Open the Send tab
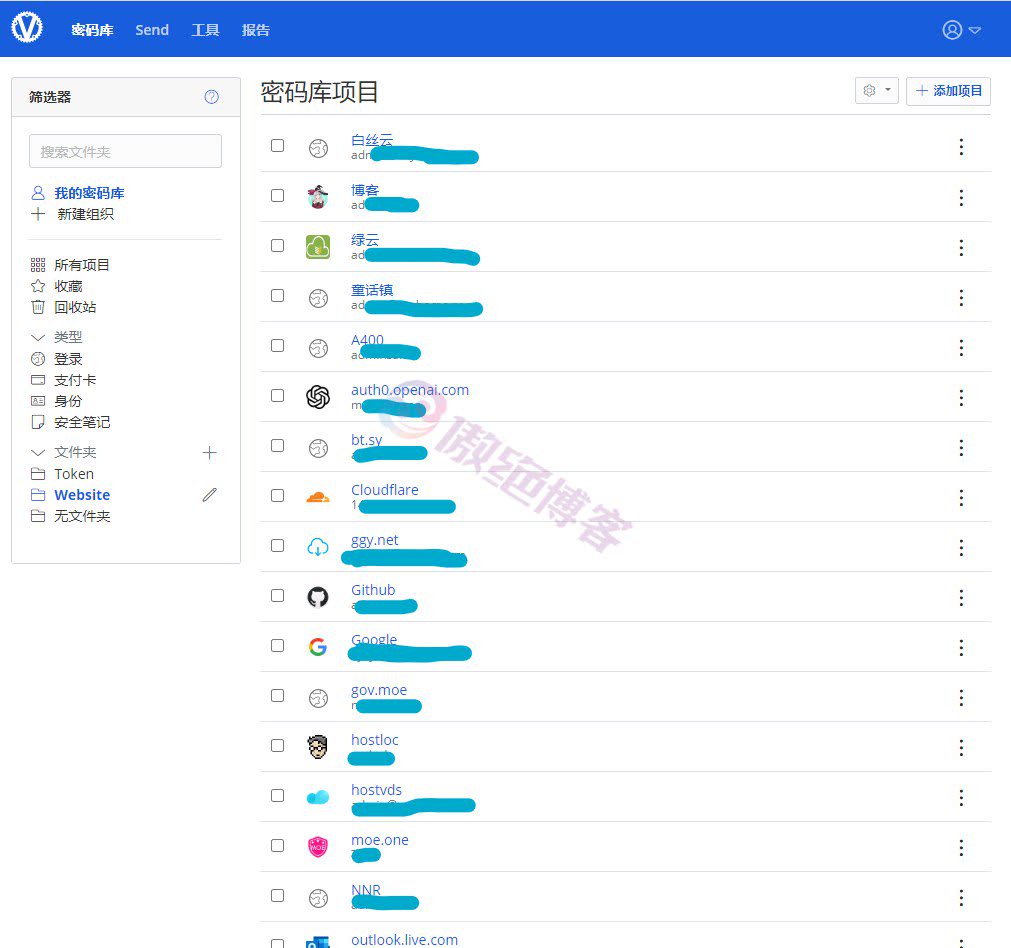Viewport: 1011px width, 948px height. pyautogui.click(x=152, y=30)
